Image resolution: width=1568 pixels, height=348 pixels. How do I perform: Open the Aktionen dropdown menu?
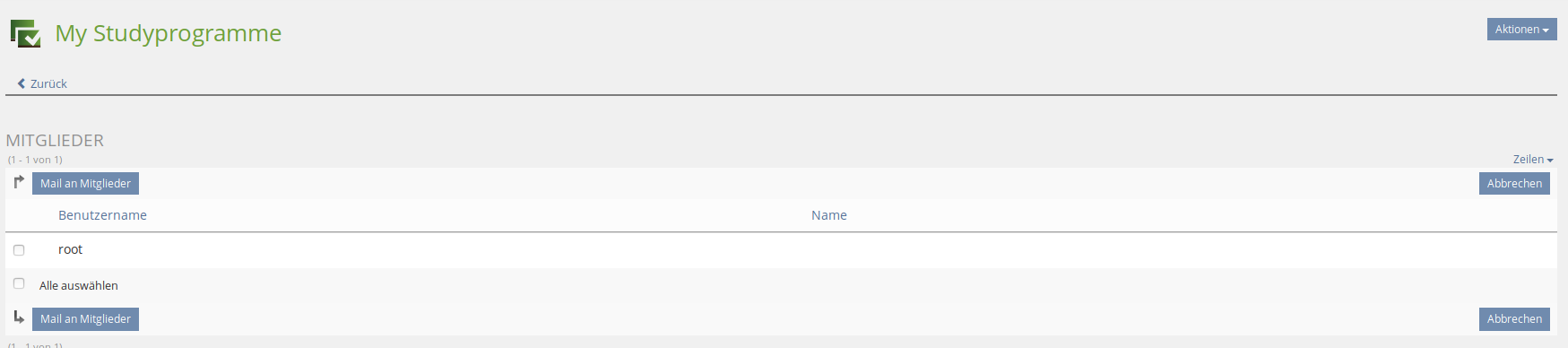1521,30
